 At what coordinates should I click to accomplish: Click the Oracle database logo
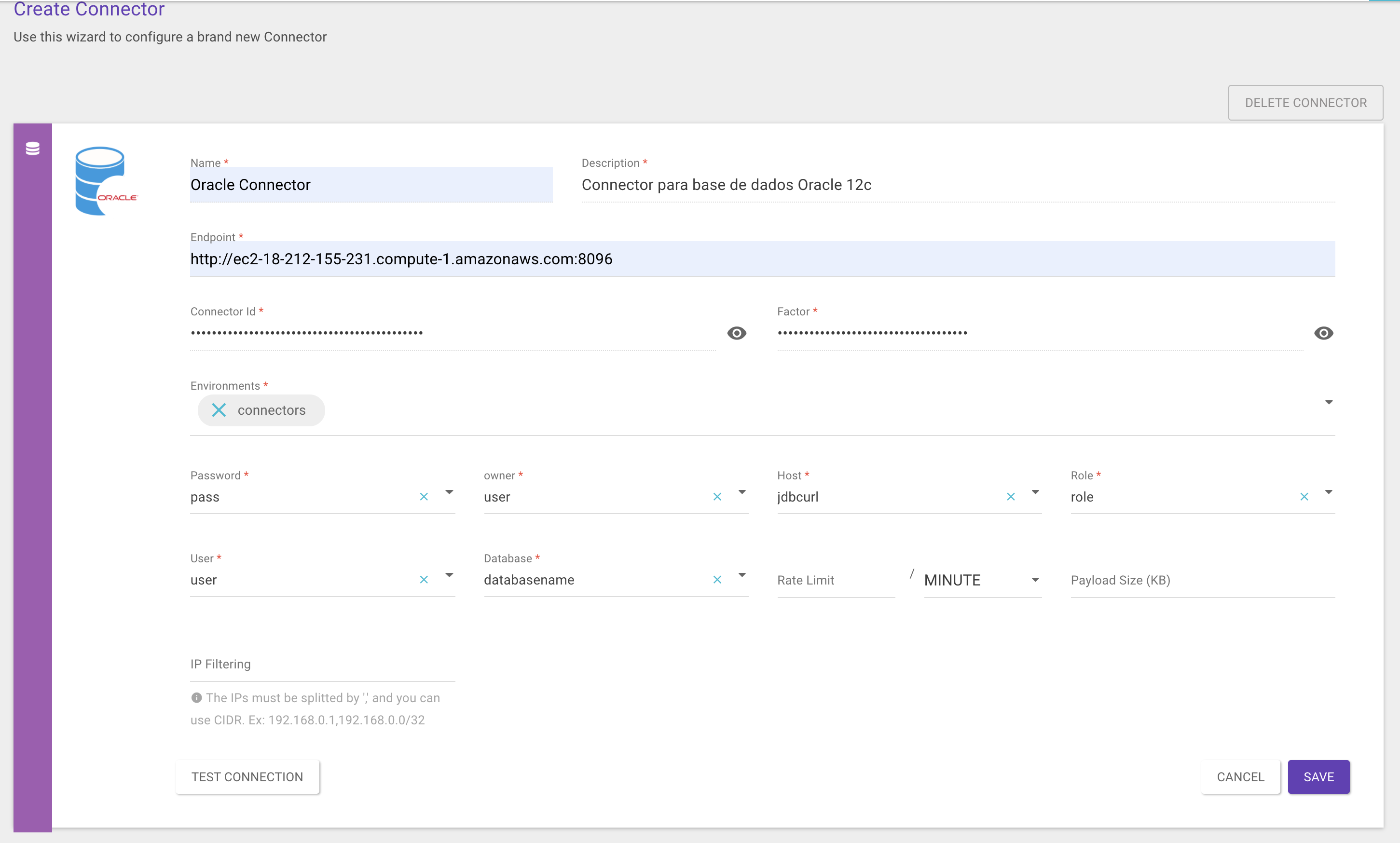[105, 181]
